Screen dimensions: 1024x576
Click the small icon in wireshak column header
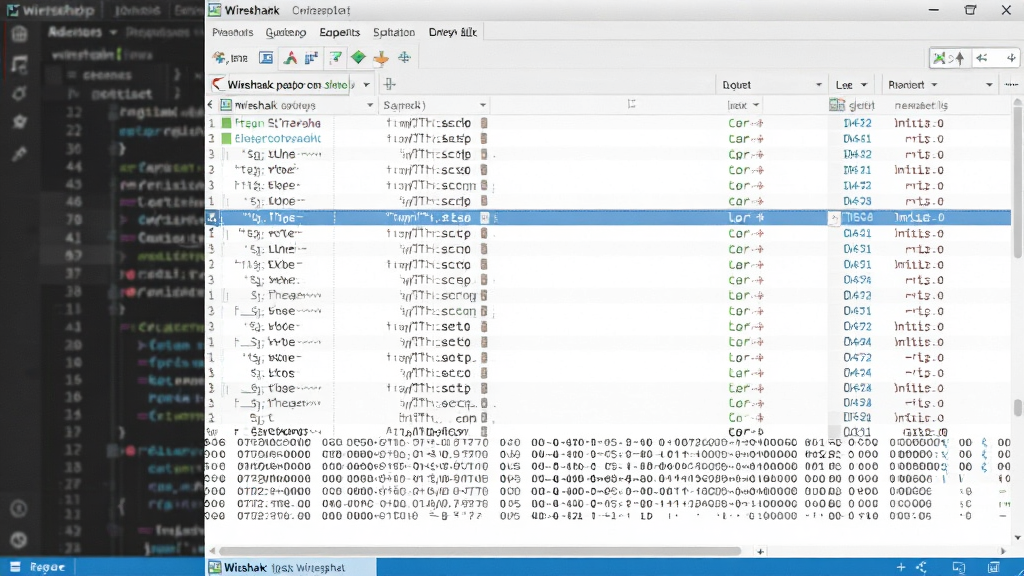click(226, 104)
